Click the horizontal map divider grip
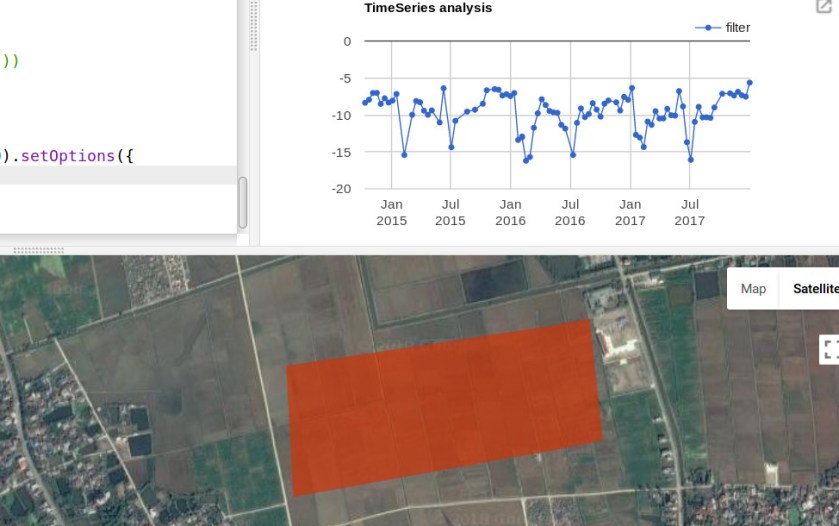The width and height of the screenshot is (839, 526). pyautogui.click(x=38, y=250)
